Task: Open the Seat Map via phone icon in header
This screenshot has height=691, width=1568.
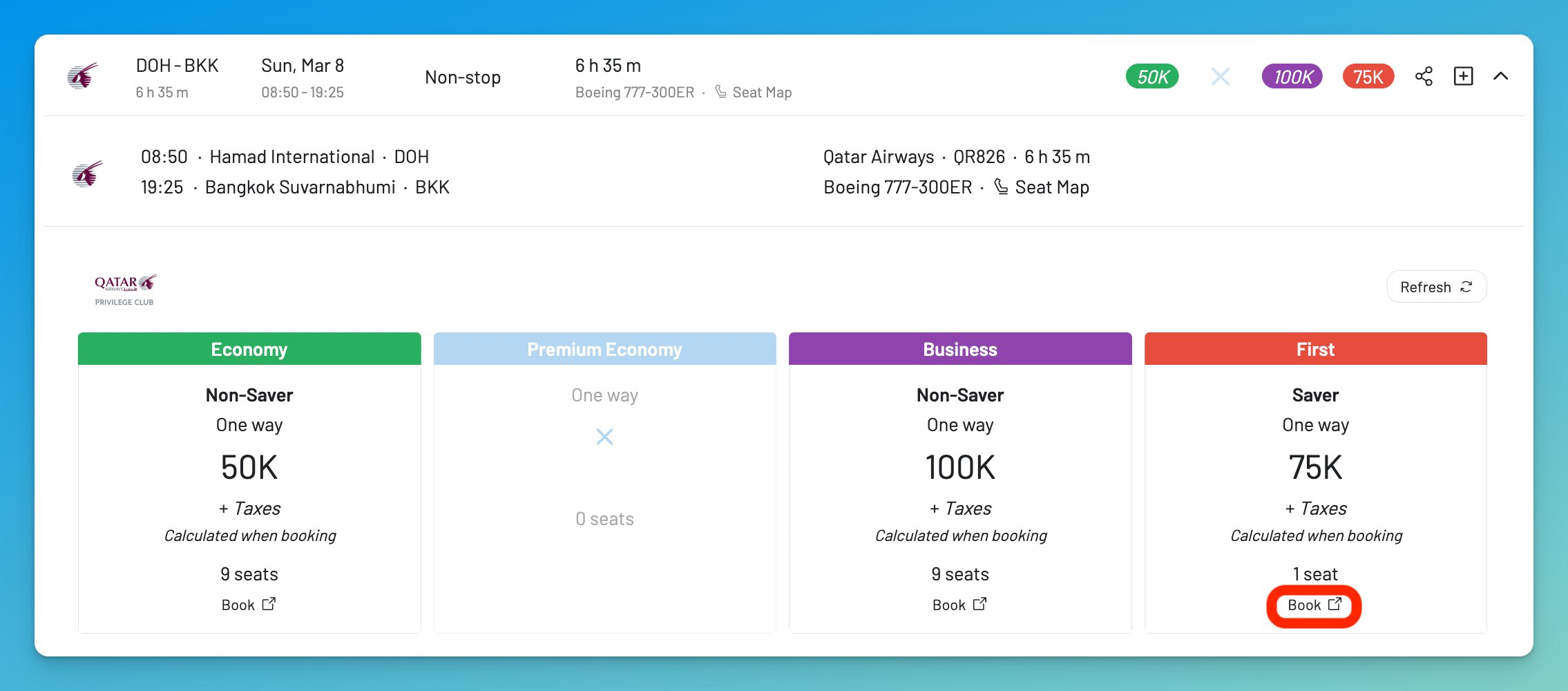Action: [x=720, y=91]
